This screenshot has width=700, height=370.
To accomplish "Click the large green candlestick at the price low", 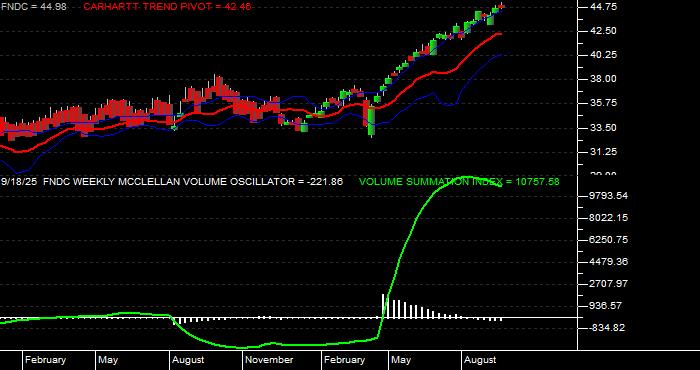I will pos(371,121).
